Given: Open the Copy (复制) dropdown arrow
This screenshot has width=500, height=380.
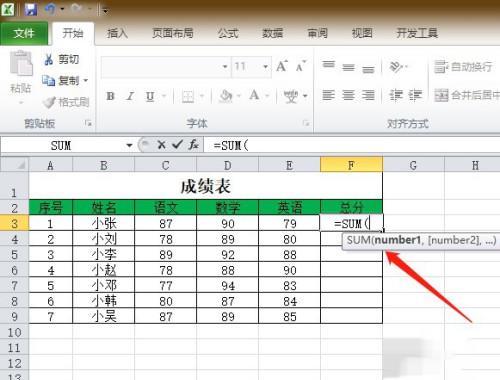Looking at the screenshot, I should (x=86, y=80).
